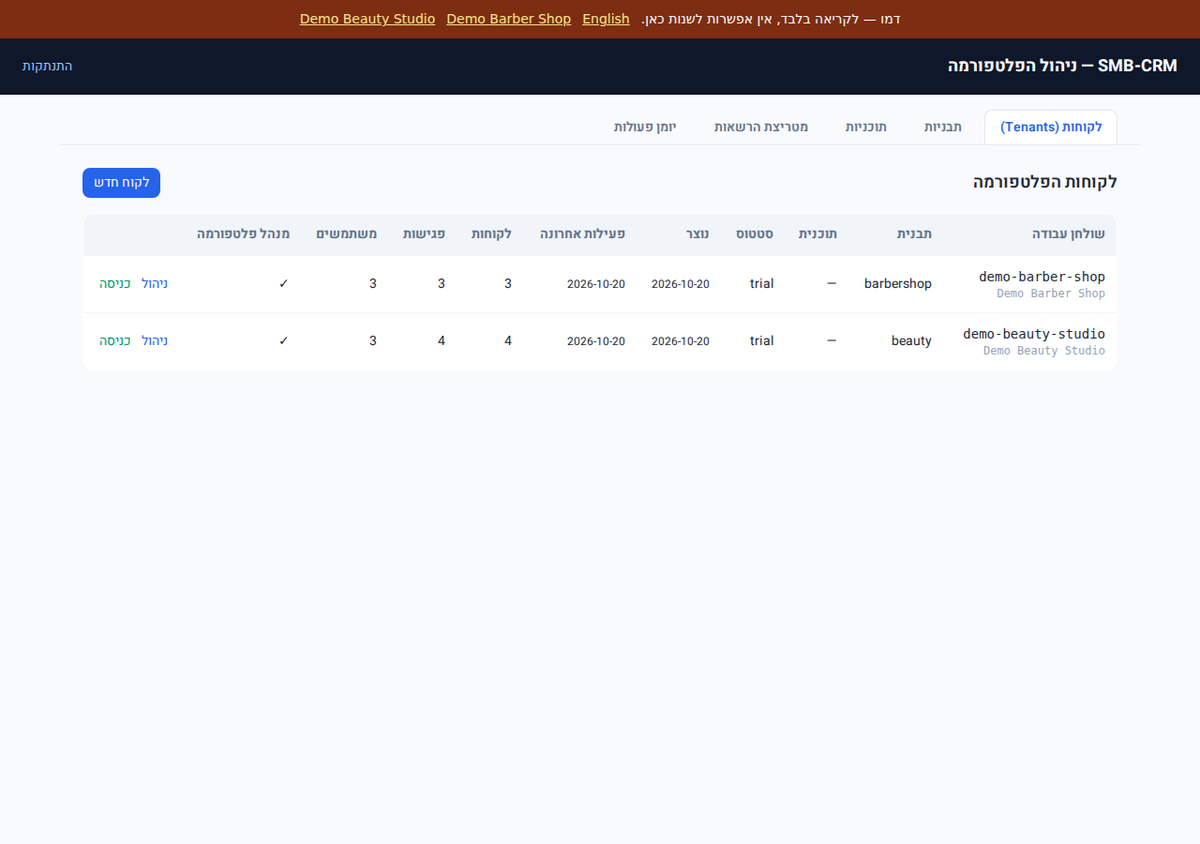Click the מנהל פלטפורמה column header
Image resolution: width=1200 pixels, height=844 pixels.
[x=243, y=233]
